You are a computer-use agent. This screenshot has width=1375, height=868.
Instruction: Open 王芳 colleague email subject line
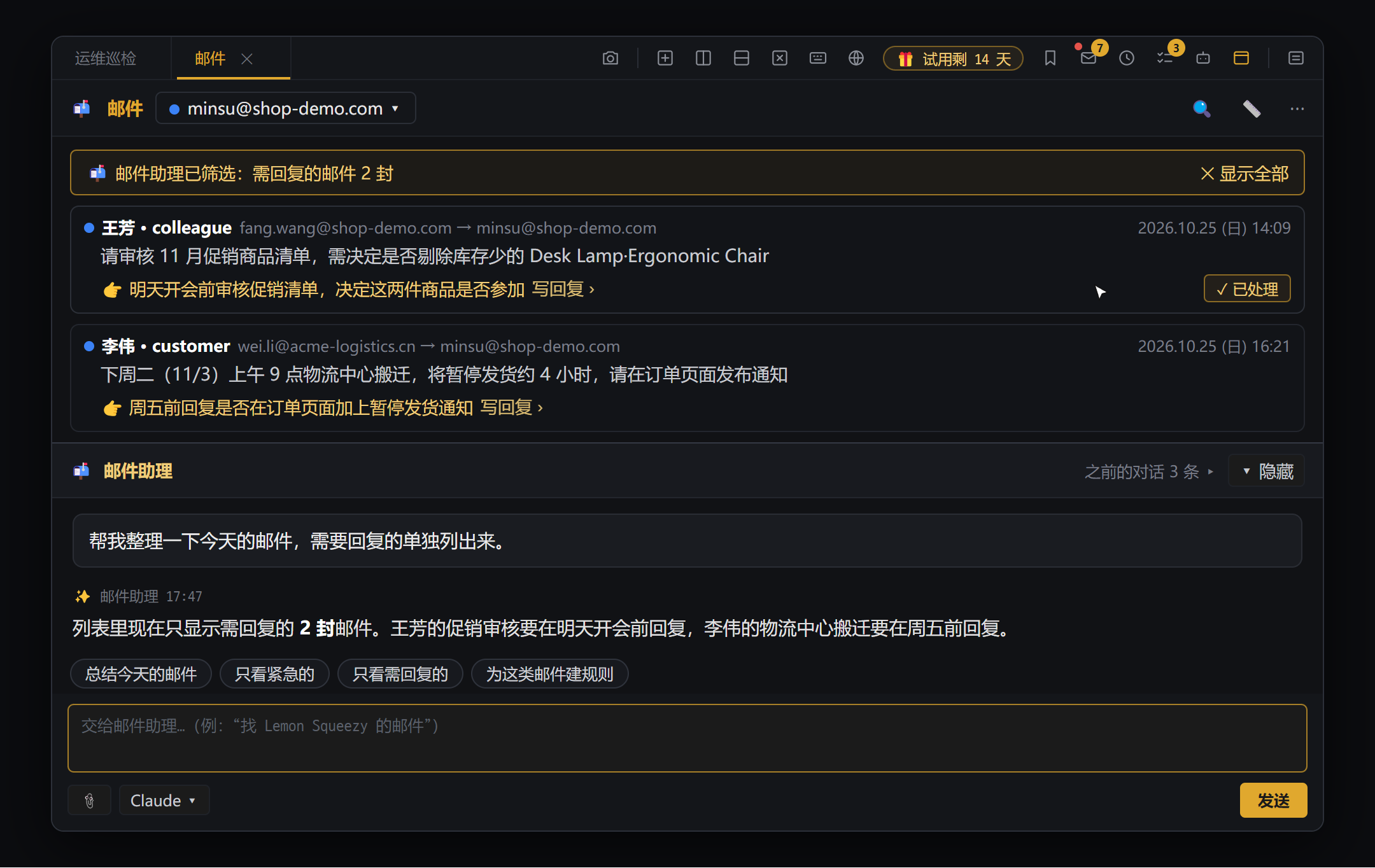tap(435, 256)
